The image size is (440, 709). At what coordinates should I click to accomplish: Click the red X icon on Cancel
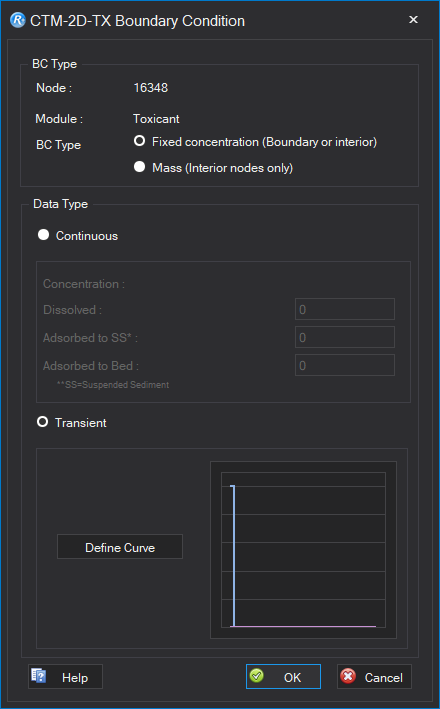click(348, 676)
